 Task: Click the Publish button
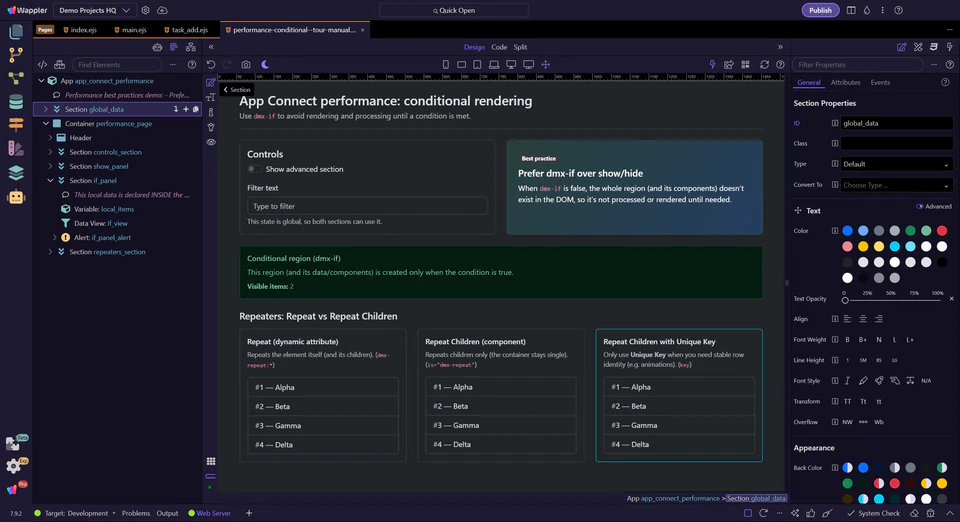click(x=820, y=10)
